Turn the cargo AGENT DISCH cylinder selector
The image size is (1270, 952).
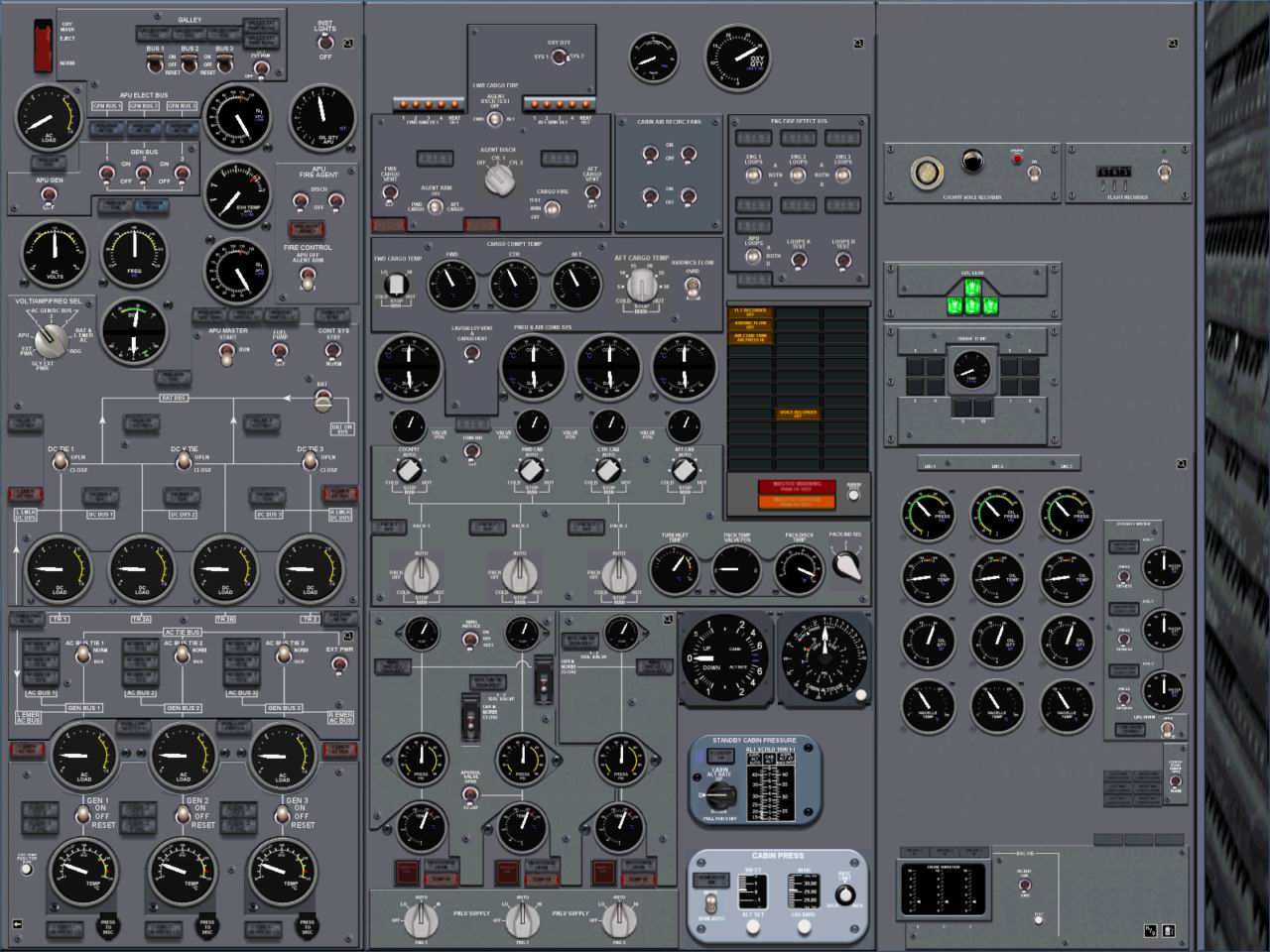pos(498,179)
